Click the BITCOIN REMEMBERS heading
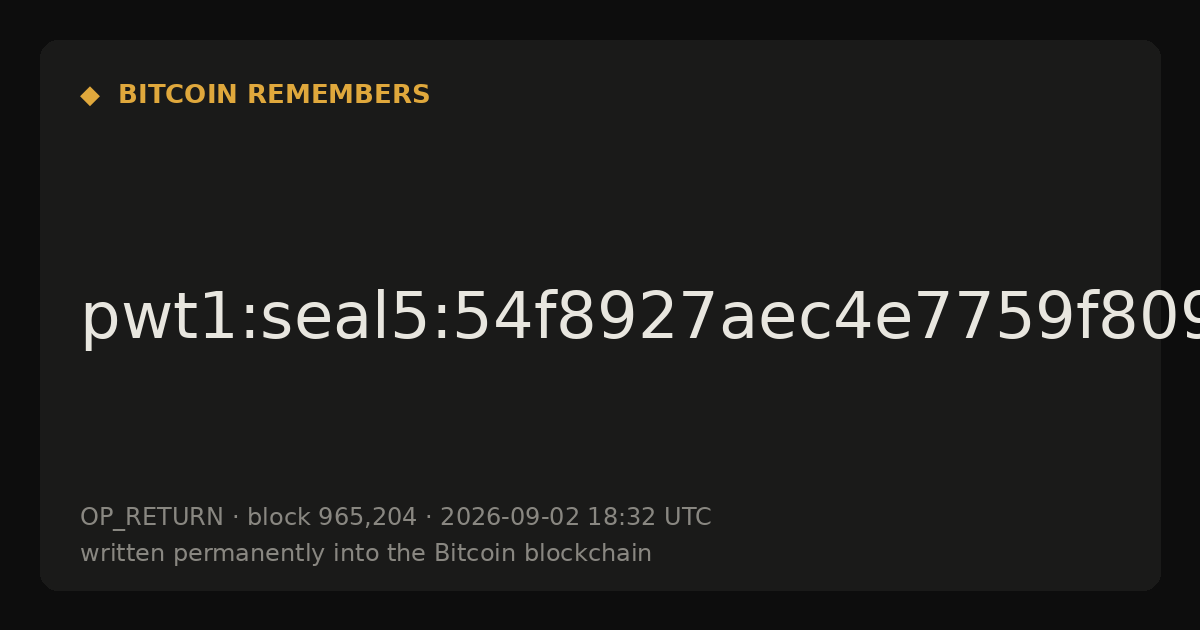This screenshot has width=1200, height=630. [274, 95]
